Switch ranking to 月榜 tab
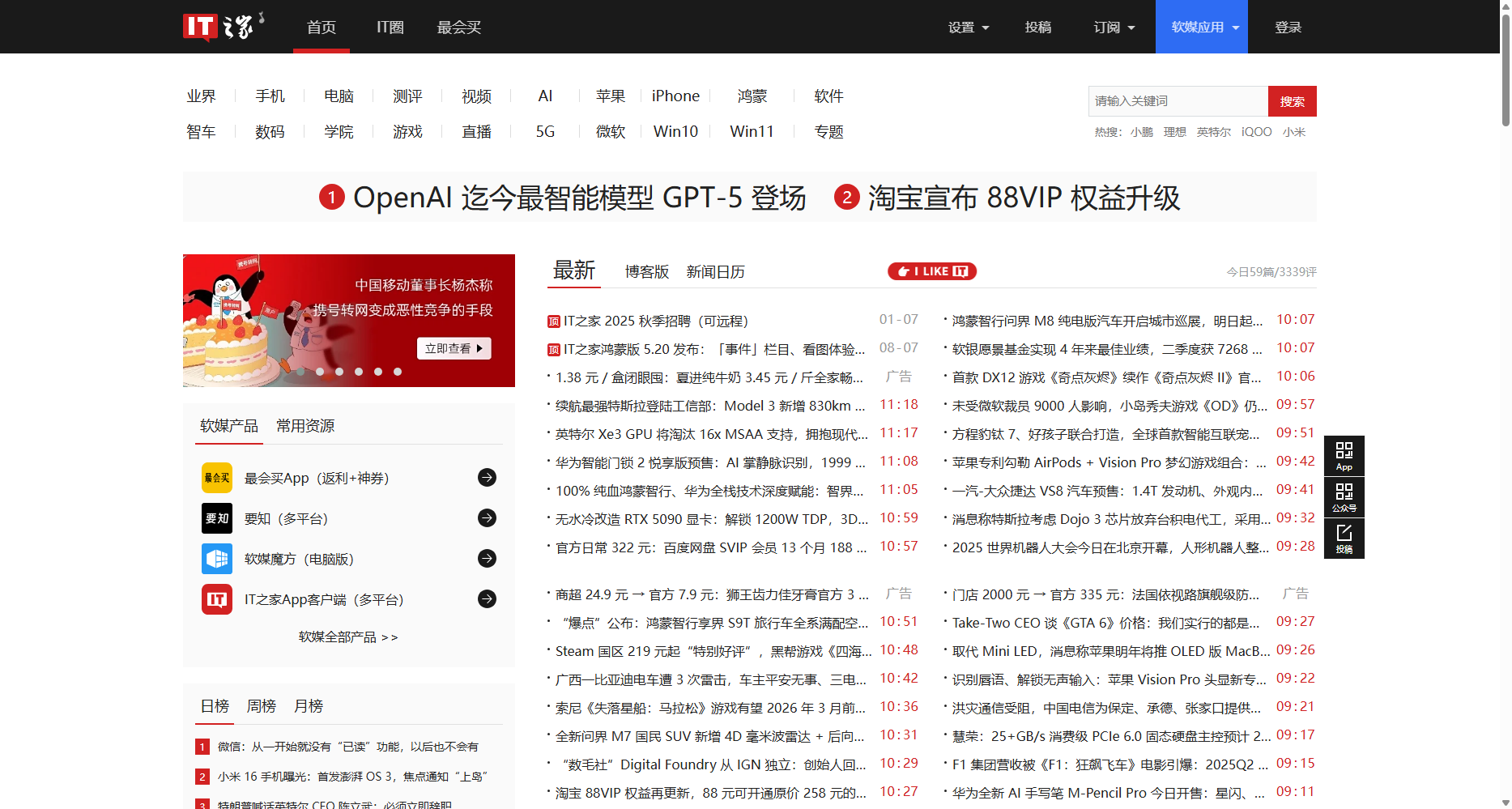Image resolution: width=1512 pixels, height=809 pixels. 309,706
